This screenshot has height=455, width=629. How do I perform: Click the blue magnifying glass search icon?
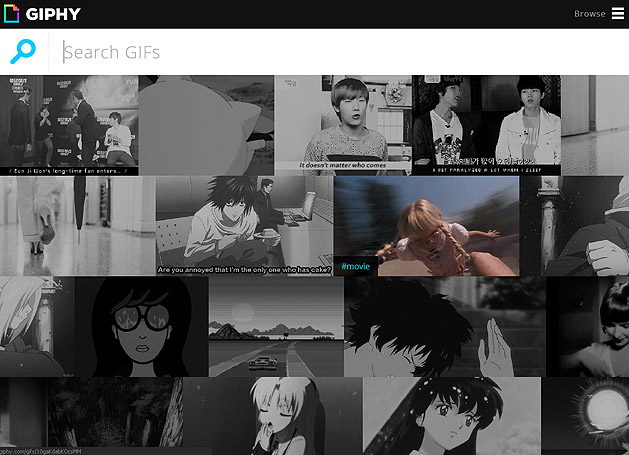[23, 51]
